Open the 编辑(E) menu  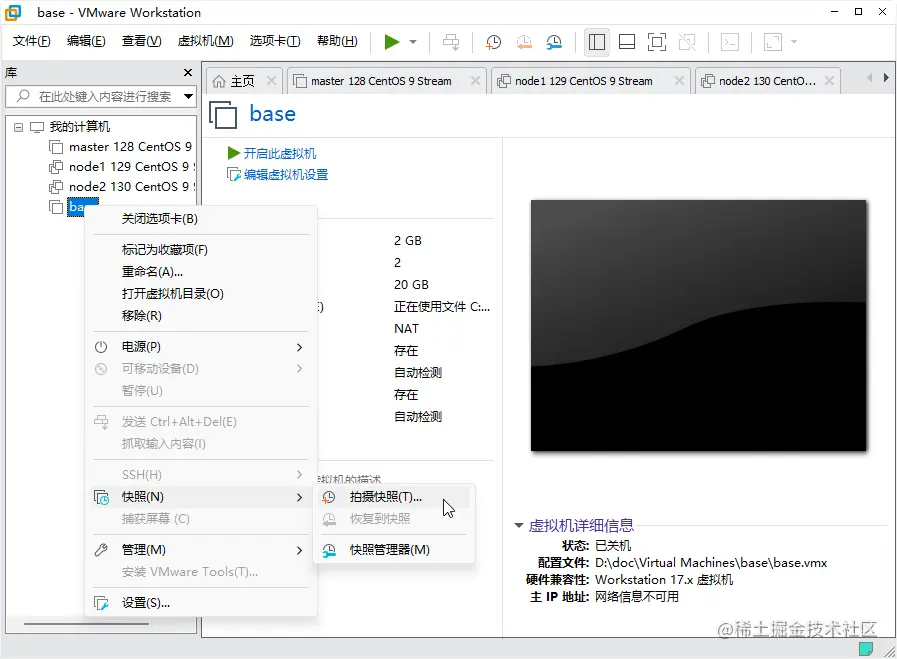86,41
